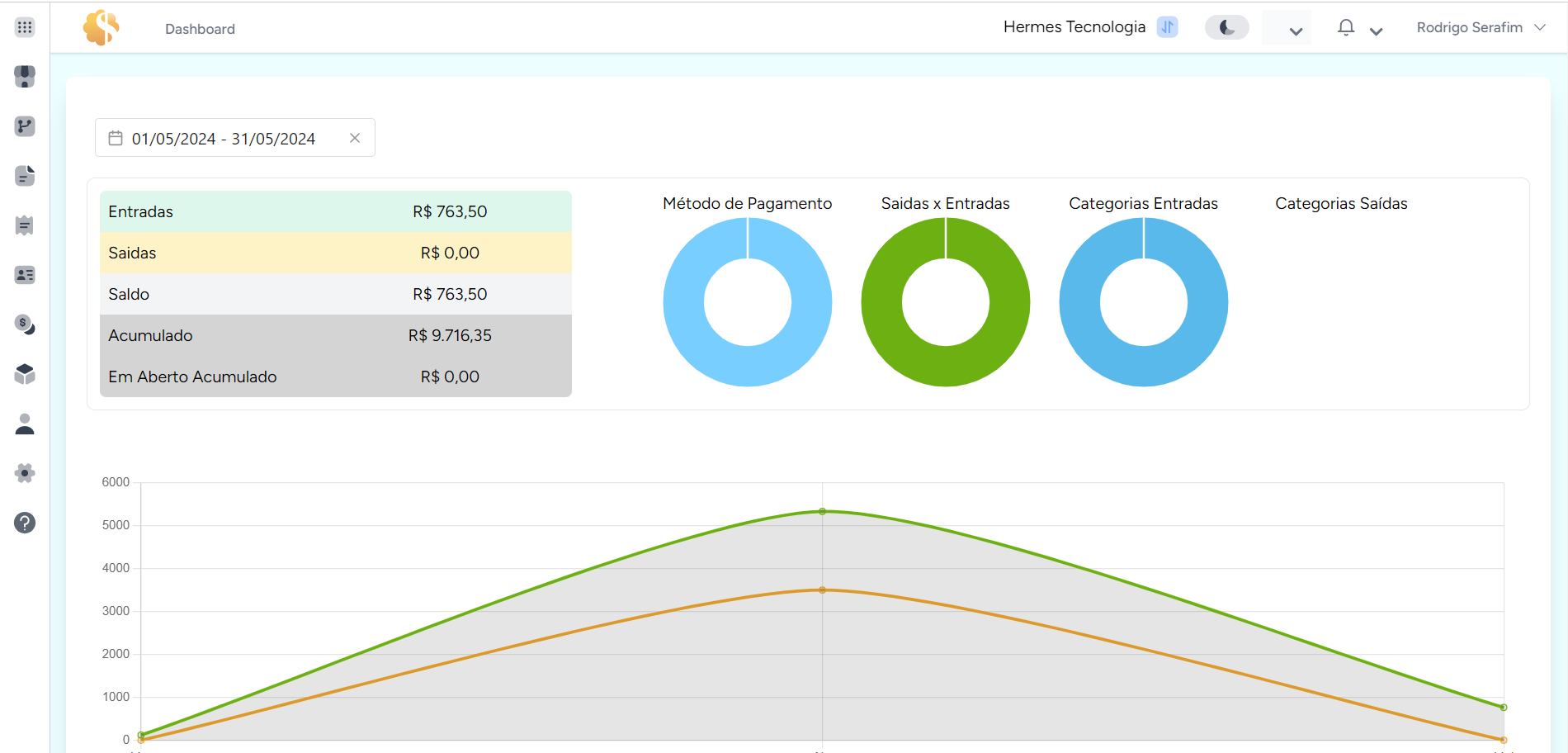Open the help question mark icon

click(x=25, y=523)
